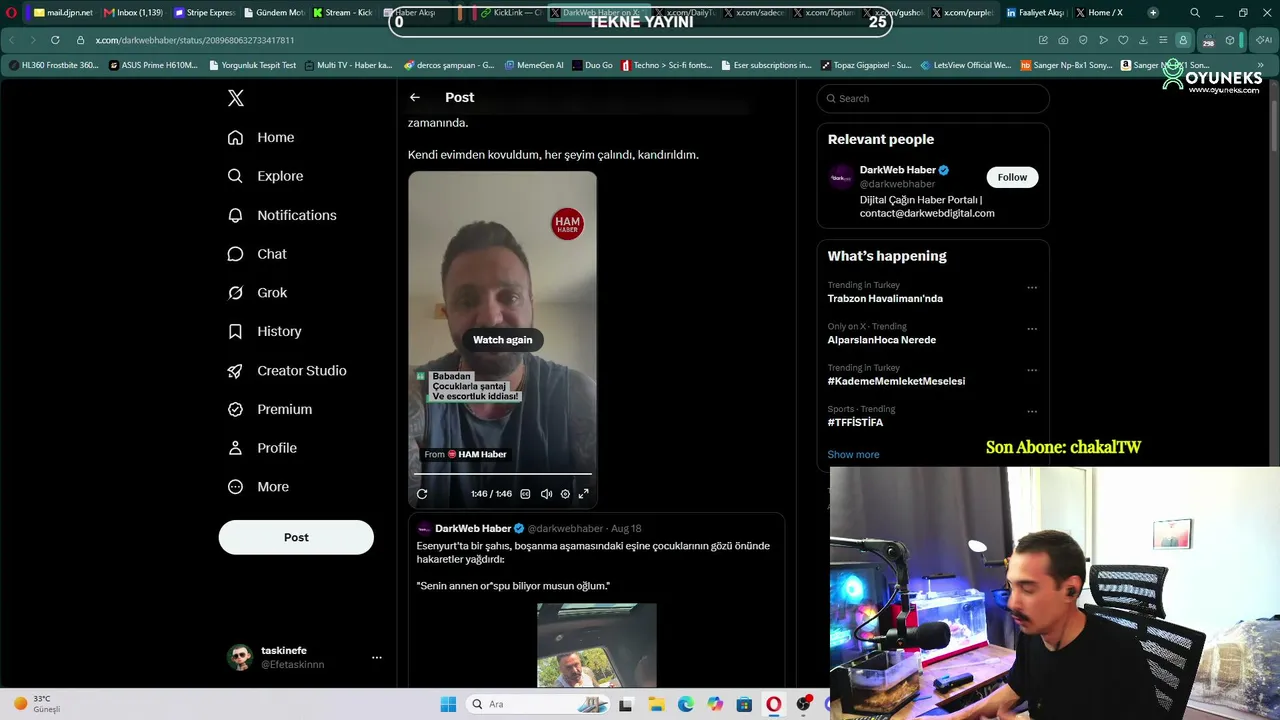Image resolution: width=1280 pixels, height=720 pixels.
Task: Click the Aug 18 quoted post date
Action: (x=626, y=528)
